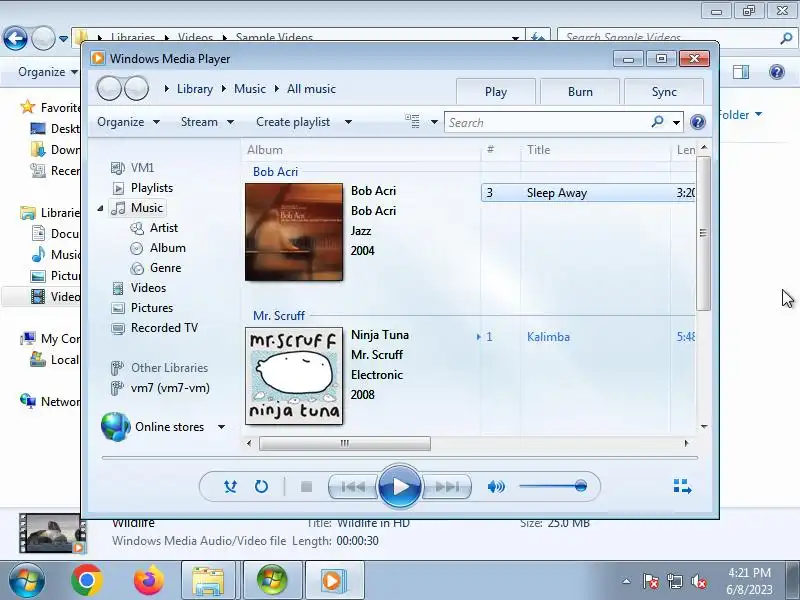Adjust the volume slider handle

click(580, 486)
